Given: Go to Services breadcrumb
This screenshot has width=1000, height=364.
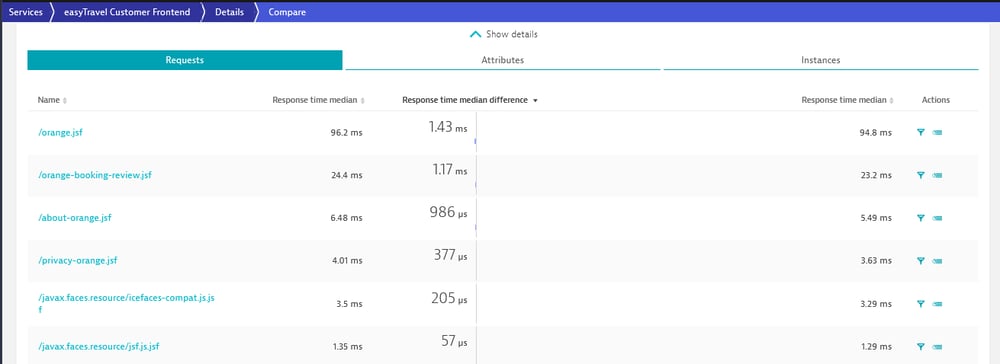Looking at the screenshot, I should pyautogui.click(x=26, y=12).
